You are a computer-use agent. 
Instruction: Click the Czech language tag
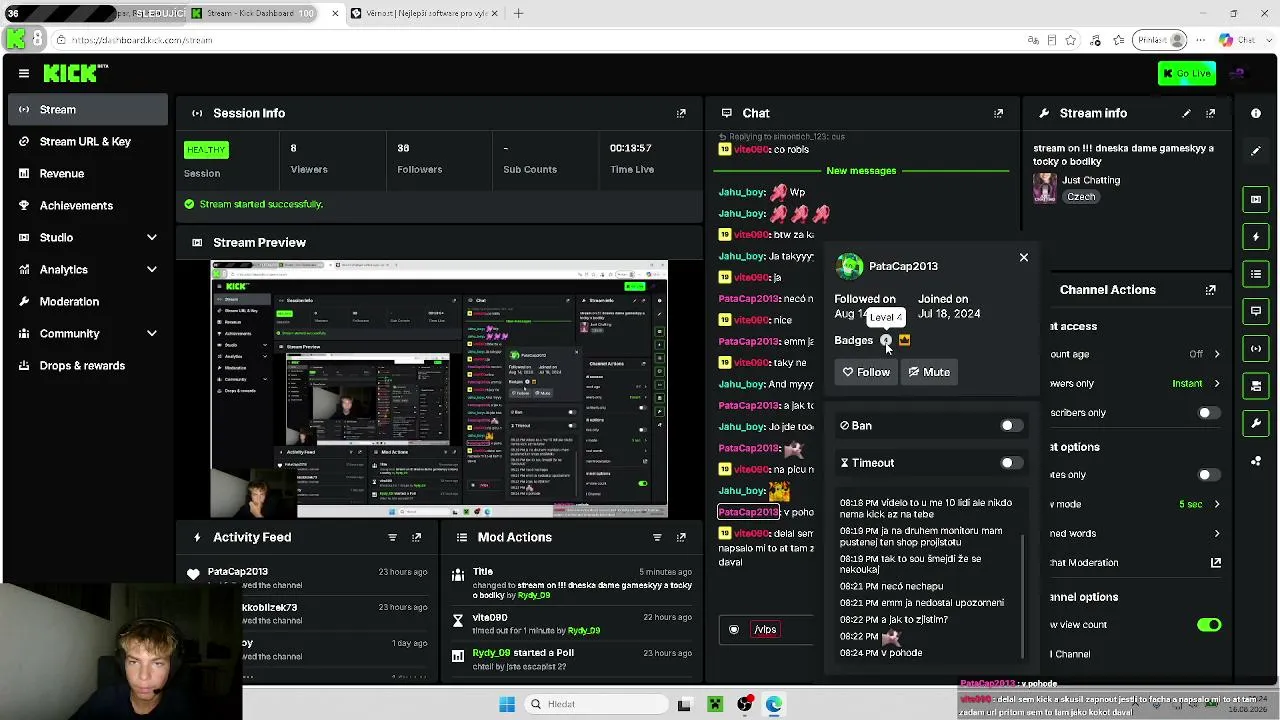(x=1081, y=197)
